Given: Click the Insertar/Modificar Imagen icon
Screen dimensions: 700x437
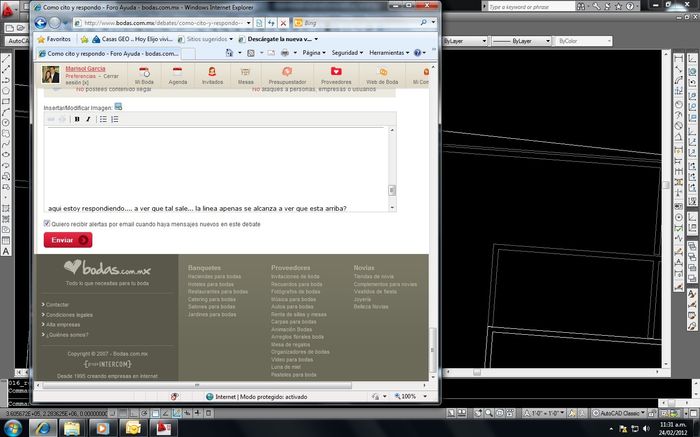Looking at the screenshot, I should click(x=118, y=106).
